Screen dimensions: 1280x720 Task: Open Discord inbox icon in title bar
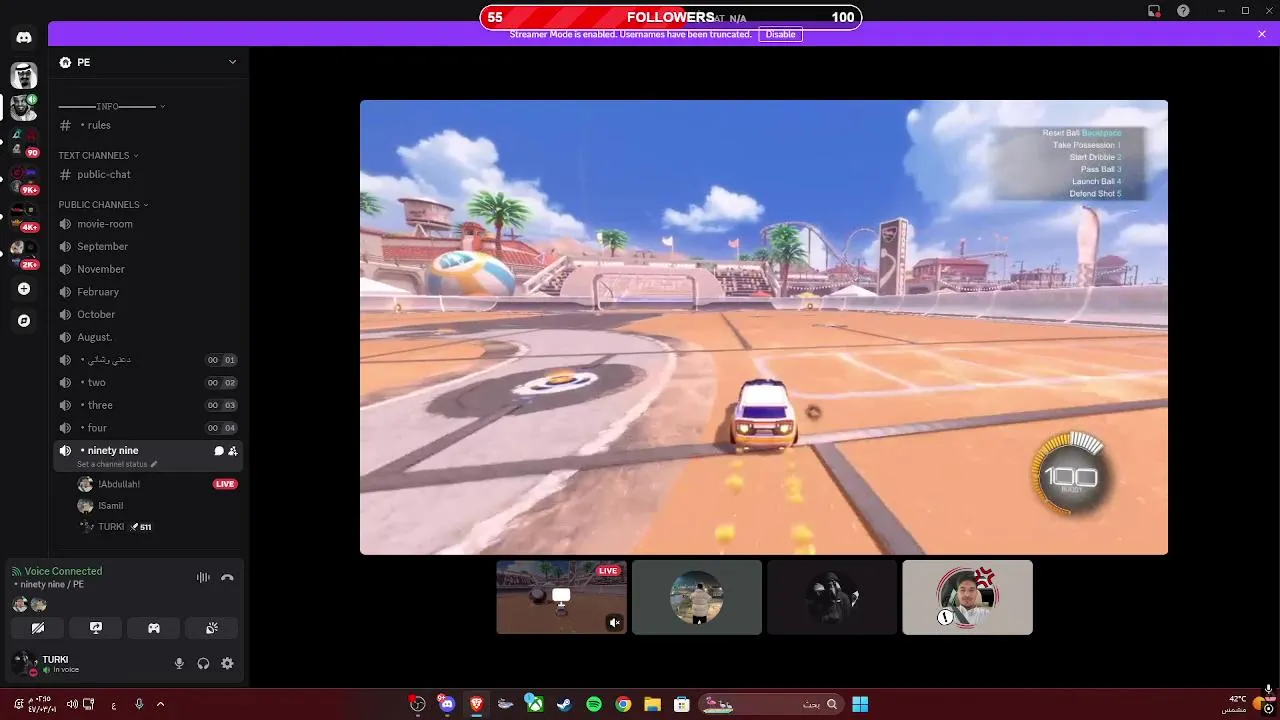[1154, 11]
